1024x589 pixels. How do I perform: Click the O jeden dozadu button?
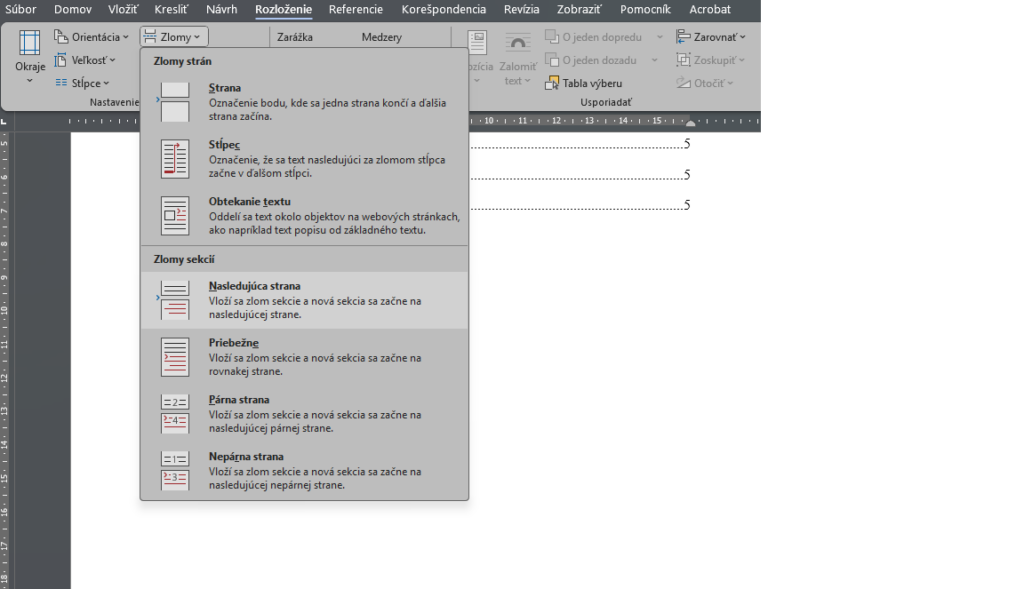pyautogui.click(x=592, y=60)
